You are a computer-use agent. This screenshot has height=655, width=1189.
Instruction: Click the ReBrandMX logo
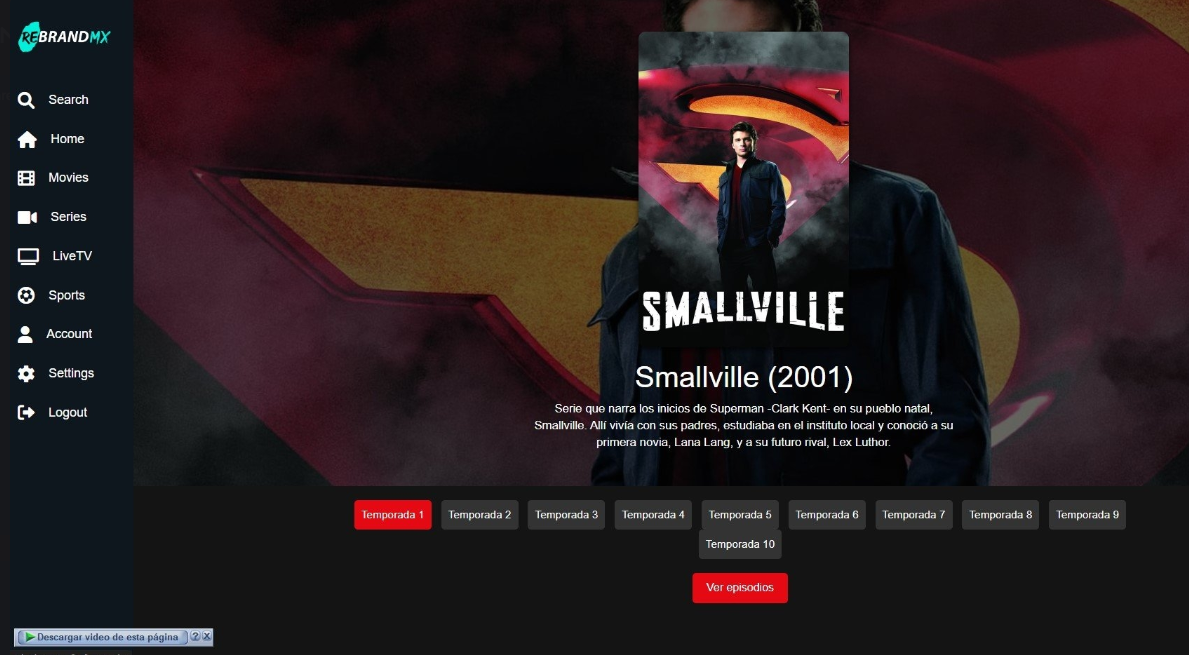click(64, 36)
